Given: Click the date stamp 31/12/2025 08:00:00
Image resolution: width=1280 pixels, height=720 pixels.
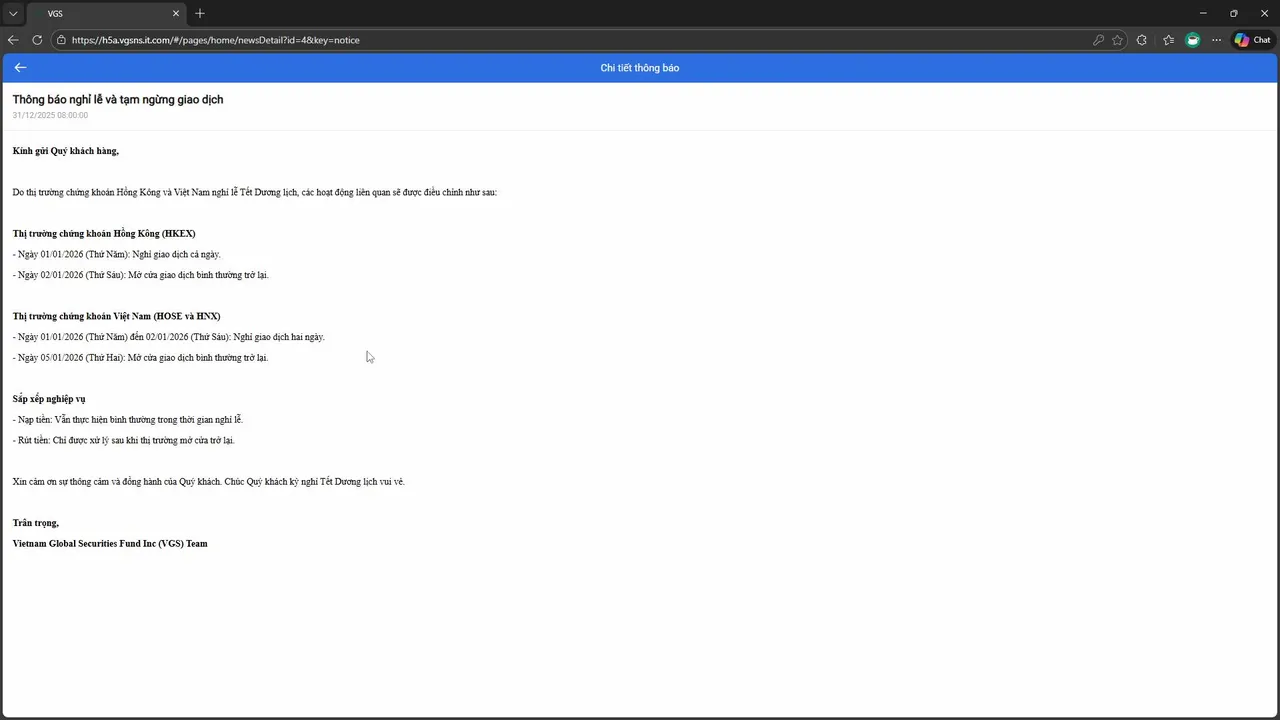Looking at the screenshot, I should [50, 115].
